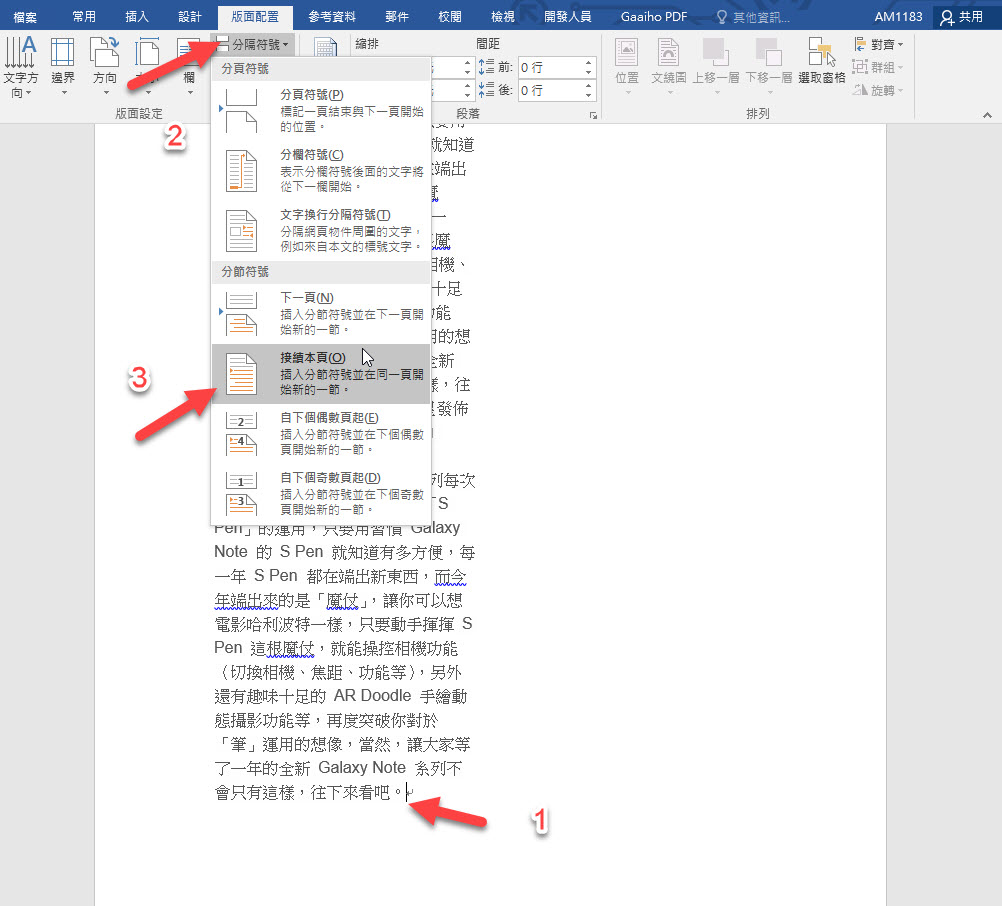Click the 後 spacing after input field
This screenshot has height=906, width=1002.
550,90
